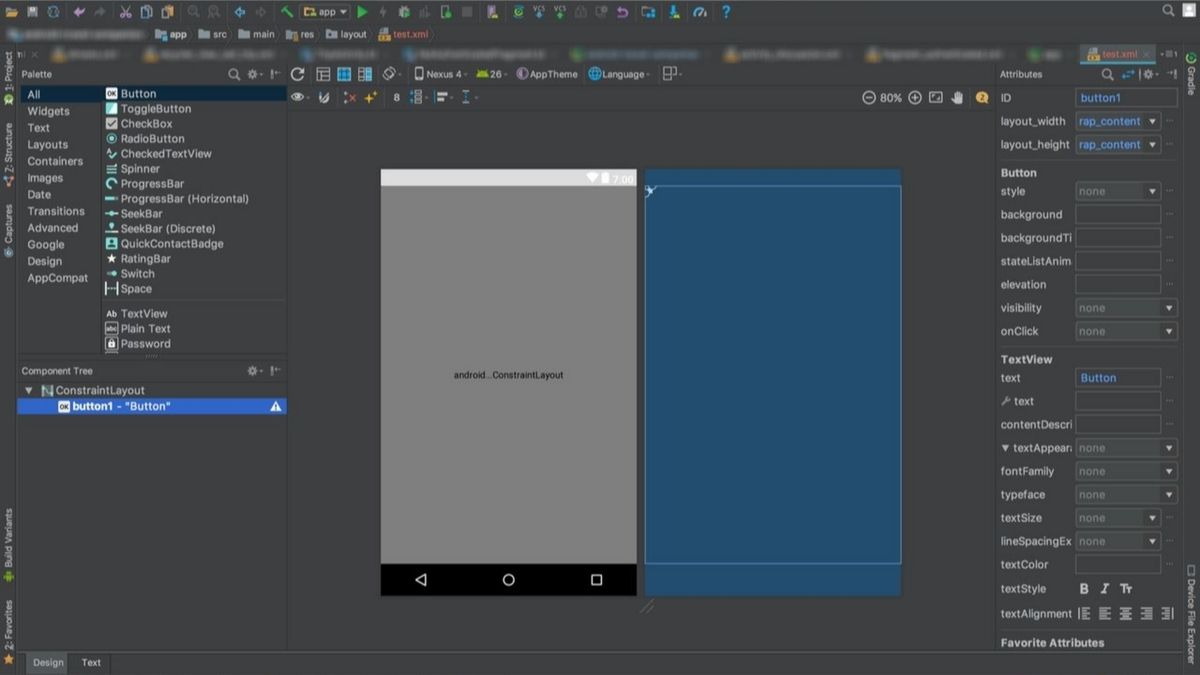This screenshot has width=1200, height=675.
Task: Click the Undo arrow in main toolbar
Action: [x=78, y=12]
